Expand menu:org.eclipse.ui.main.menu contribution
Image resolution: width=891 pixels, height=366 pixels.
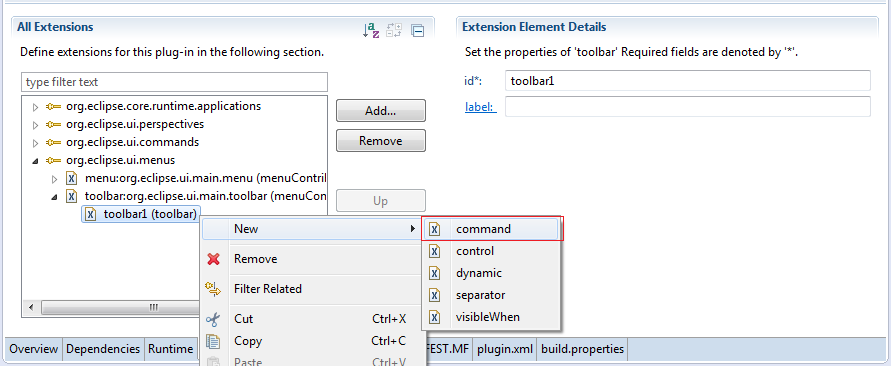pos(55,179)
